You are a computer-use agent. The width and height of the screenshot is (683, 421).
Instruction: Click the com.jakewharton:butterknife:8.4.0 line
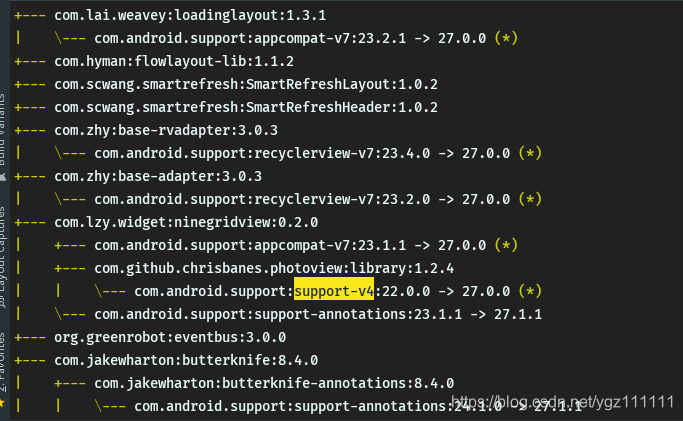point(186,360)
